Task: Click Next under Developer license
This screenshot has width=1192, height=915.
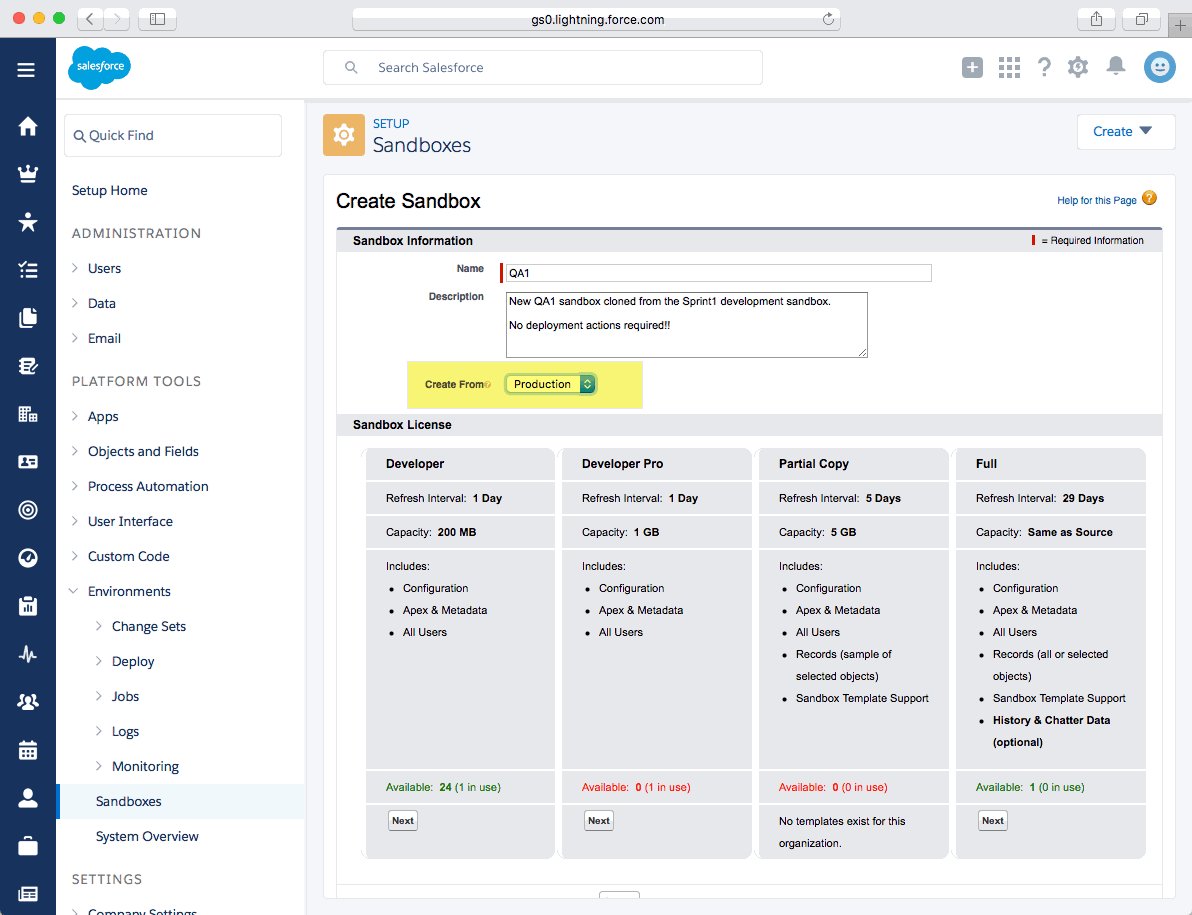Action: pyautogui.click(x=403, y=821)
